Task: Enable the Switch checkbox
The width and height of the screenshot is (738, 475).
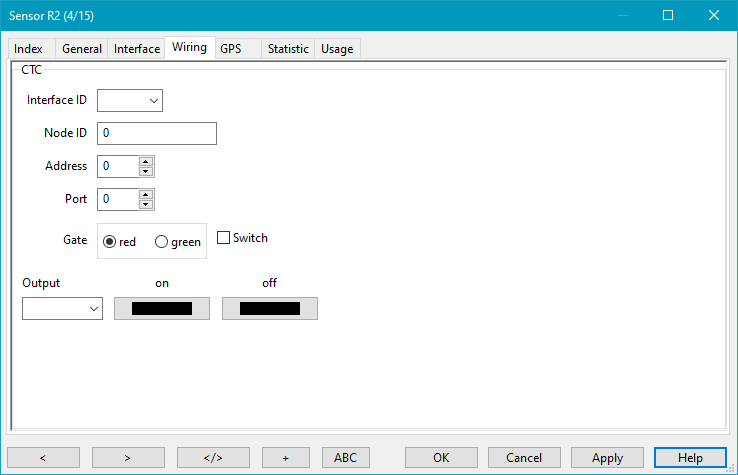Action: click(224, 238)
